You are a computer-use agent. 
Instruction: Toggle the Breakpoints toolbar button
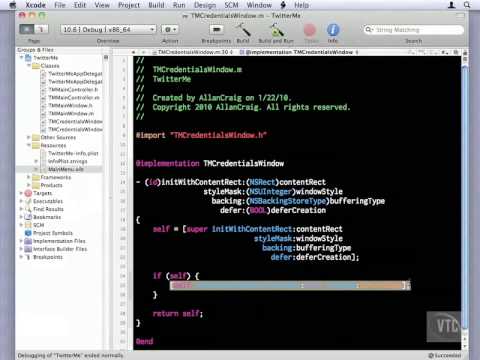click(x=216, y=30)
